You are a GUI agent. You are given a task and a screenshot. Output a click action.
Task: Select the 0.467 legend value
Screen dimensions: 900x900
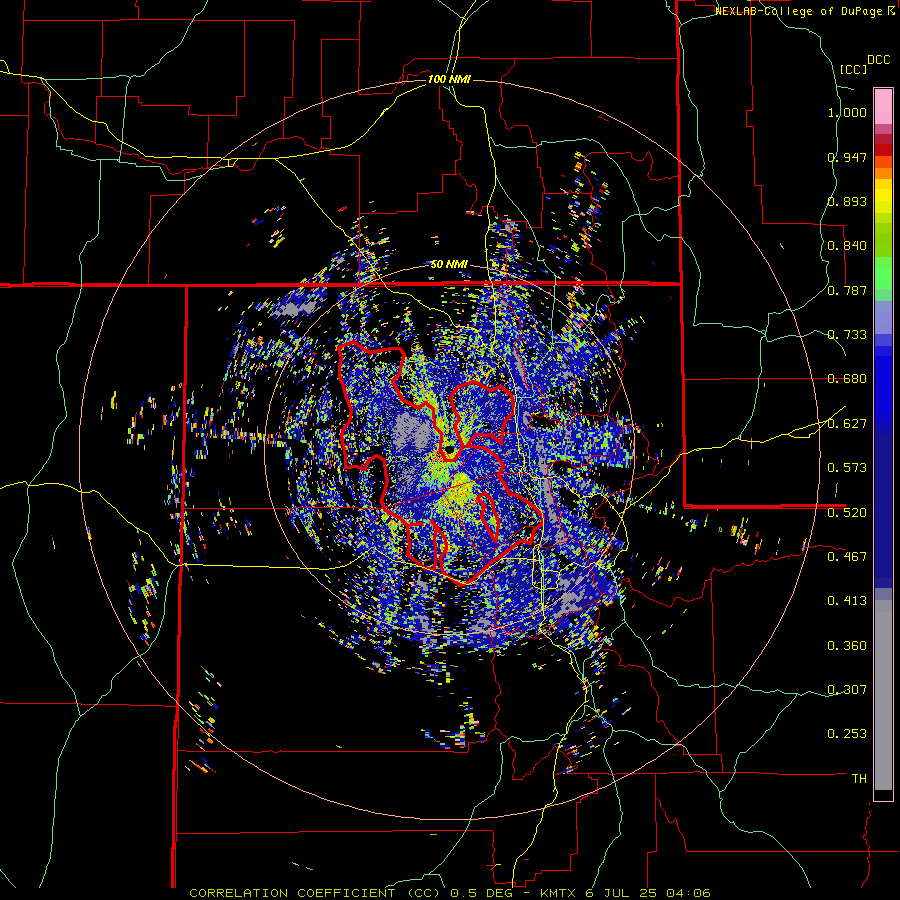click(x=847, y=556)
